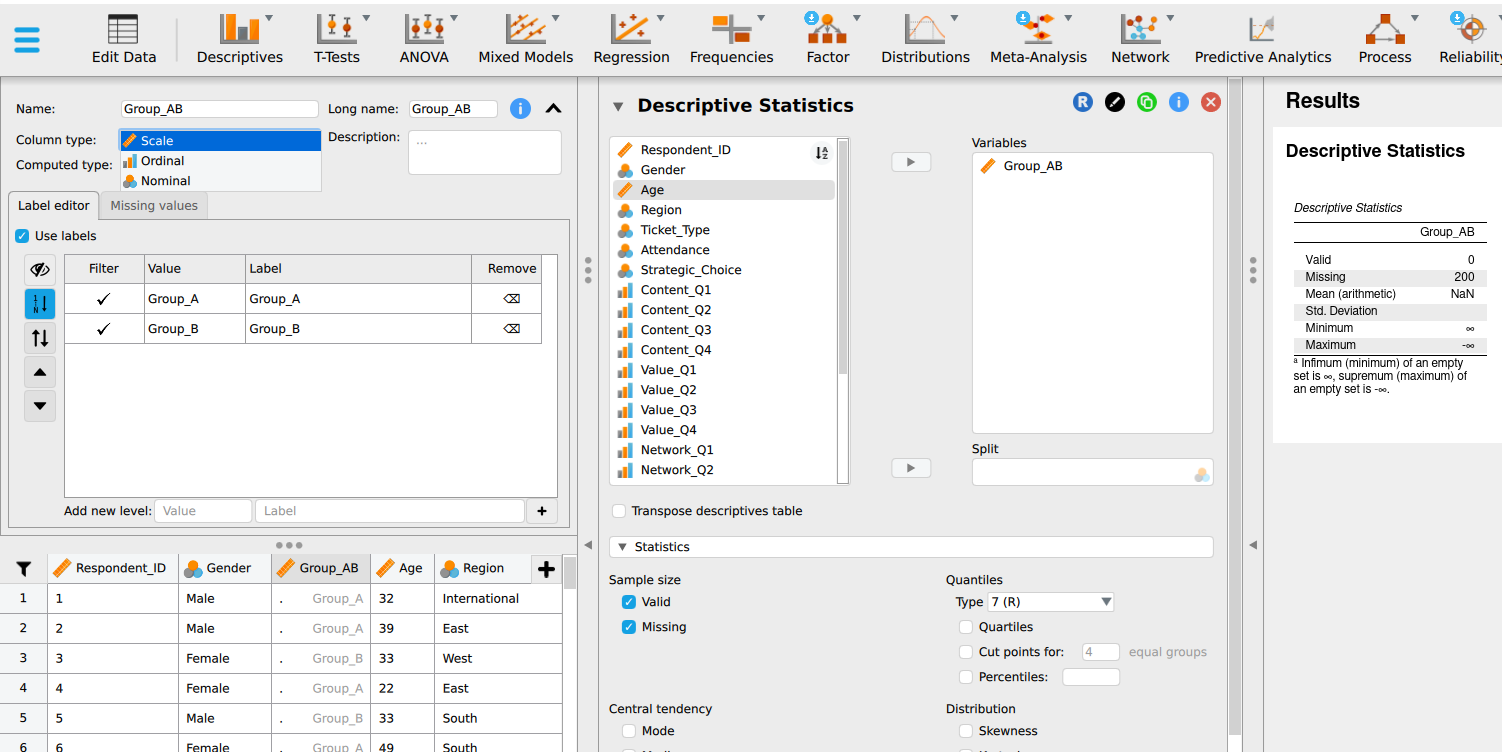Enable the Quartiles checkbox

(x=966, y=627)
